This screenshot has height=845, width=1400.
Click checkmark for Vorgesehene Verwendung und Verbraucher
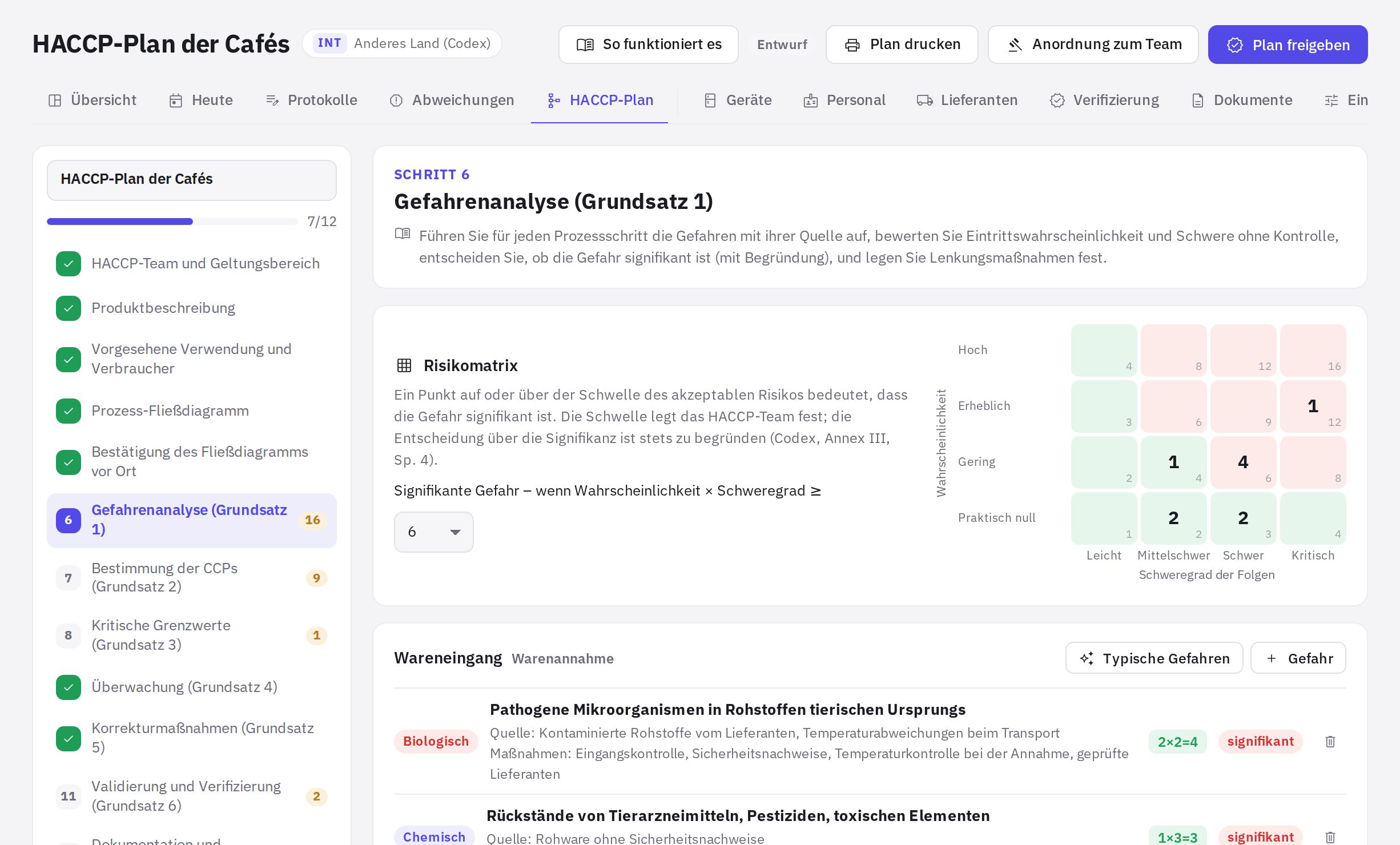coord(69,359)
